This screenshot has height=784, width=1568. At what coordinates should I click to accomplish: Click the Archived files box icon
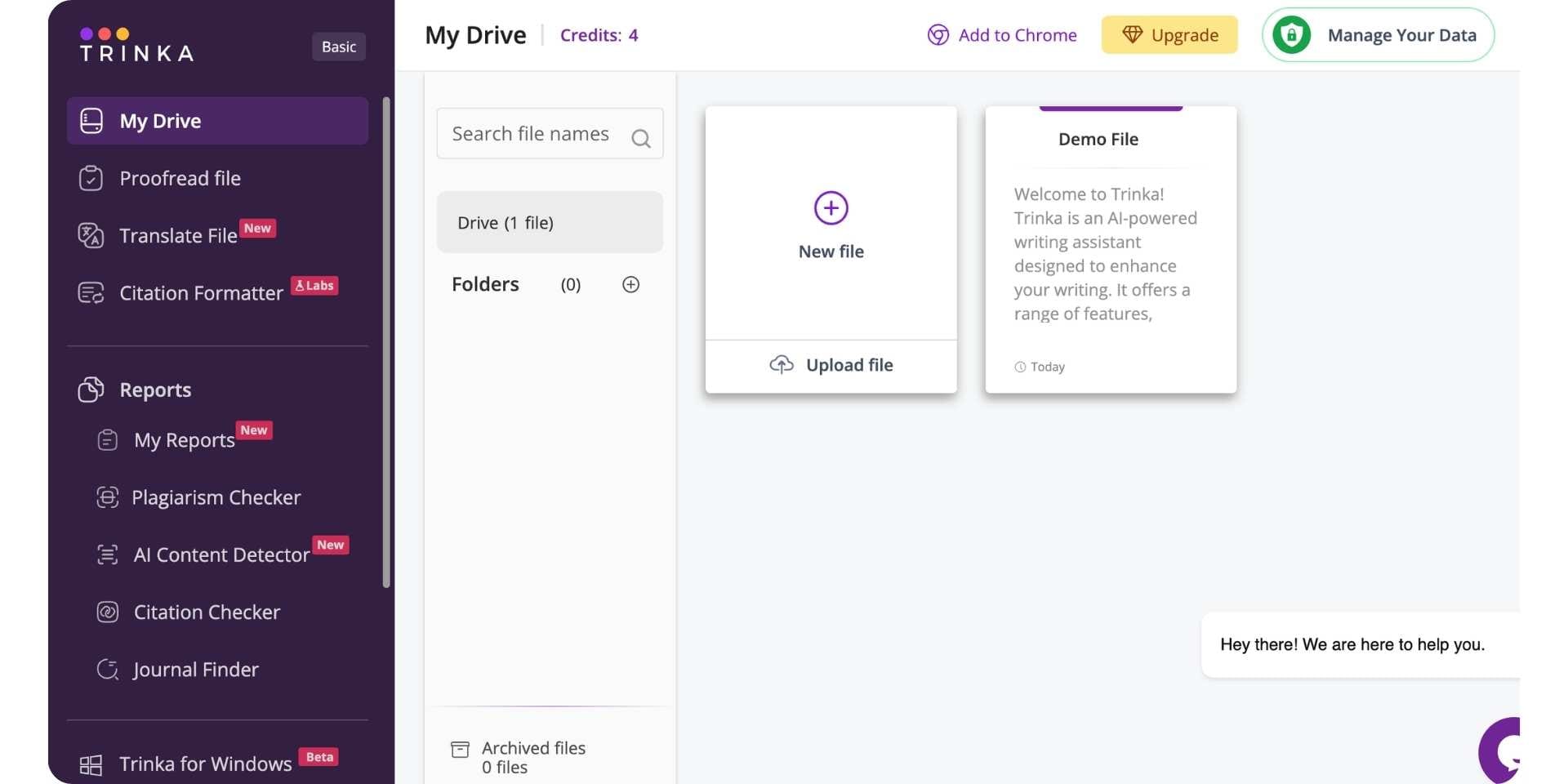[461, 749]
